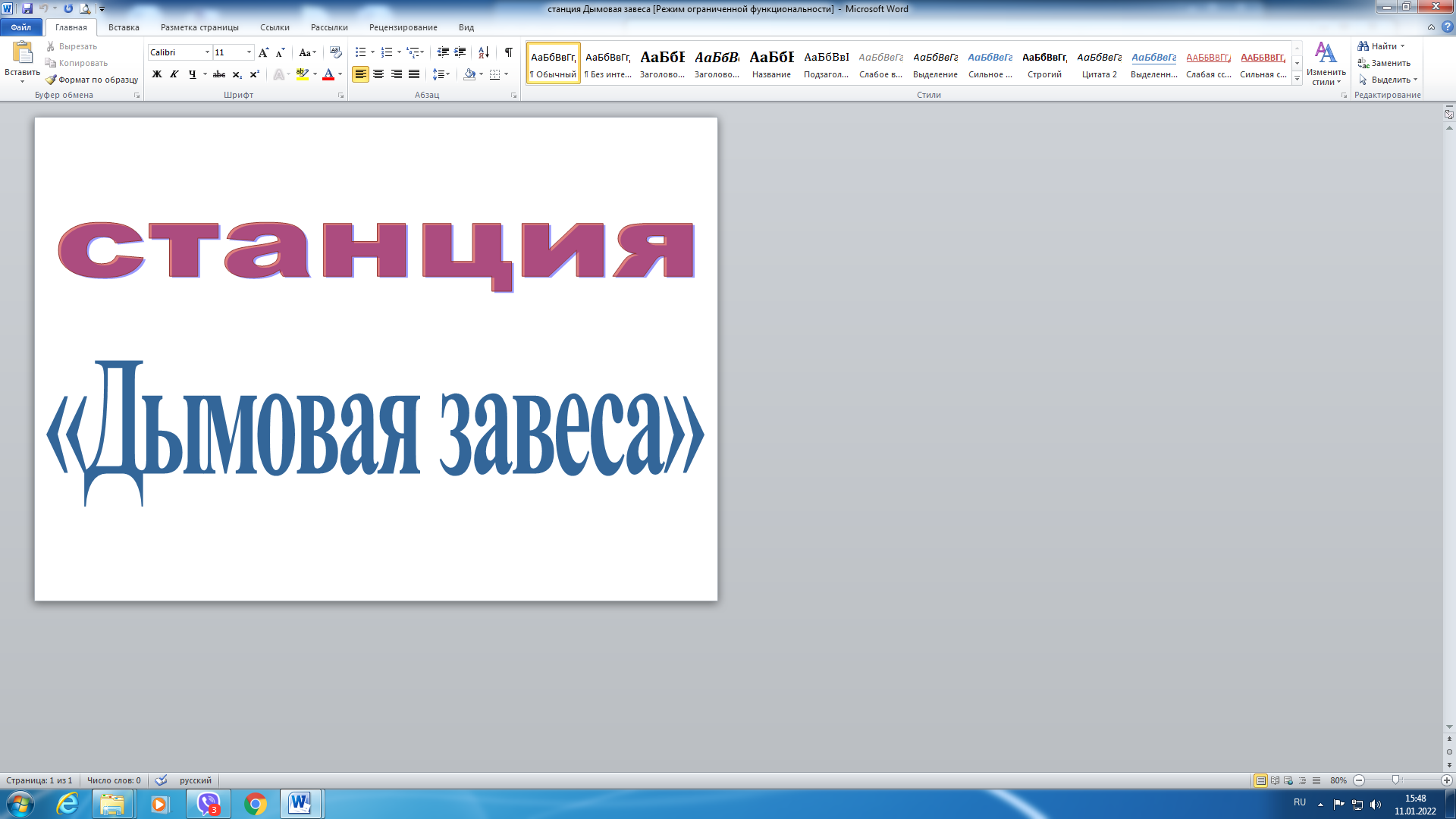Open Google Chrome from the taskbar
The height and width of the screenshot is (819, 1456).
coord(256,804)
